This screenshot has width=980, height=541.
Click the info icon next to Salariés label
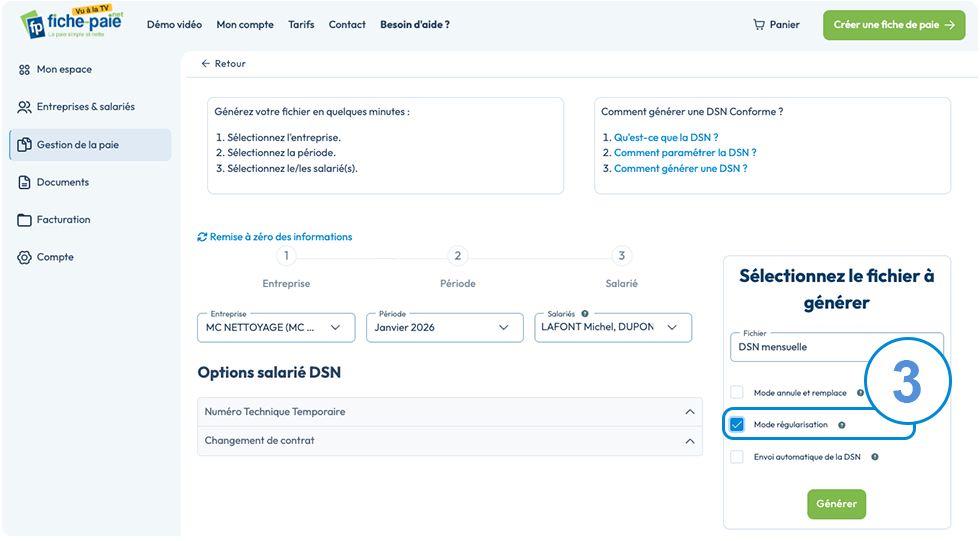click(585, 314)
